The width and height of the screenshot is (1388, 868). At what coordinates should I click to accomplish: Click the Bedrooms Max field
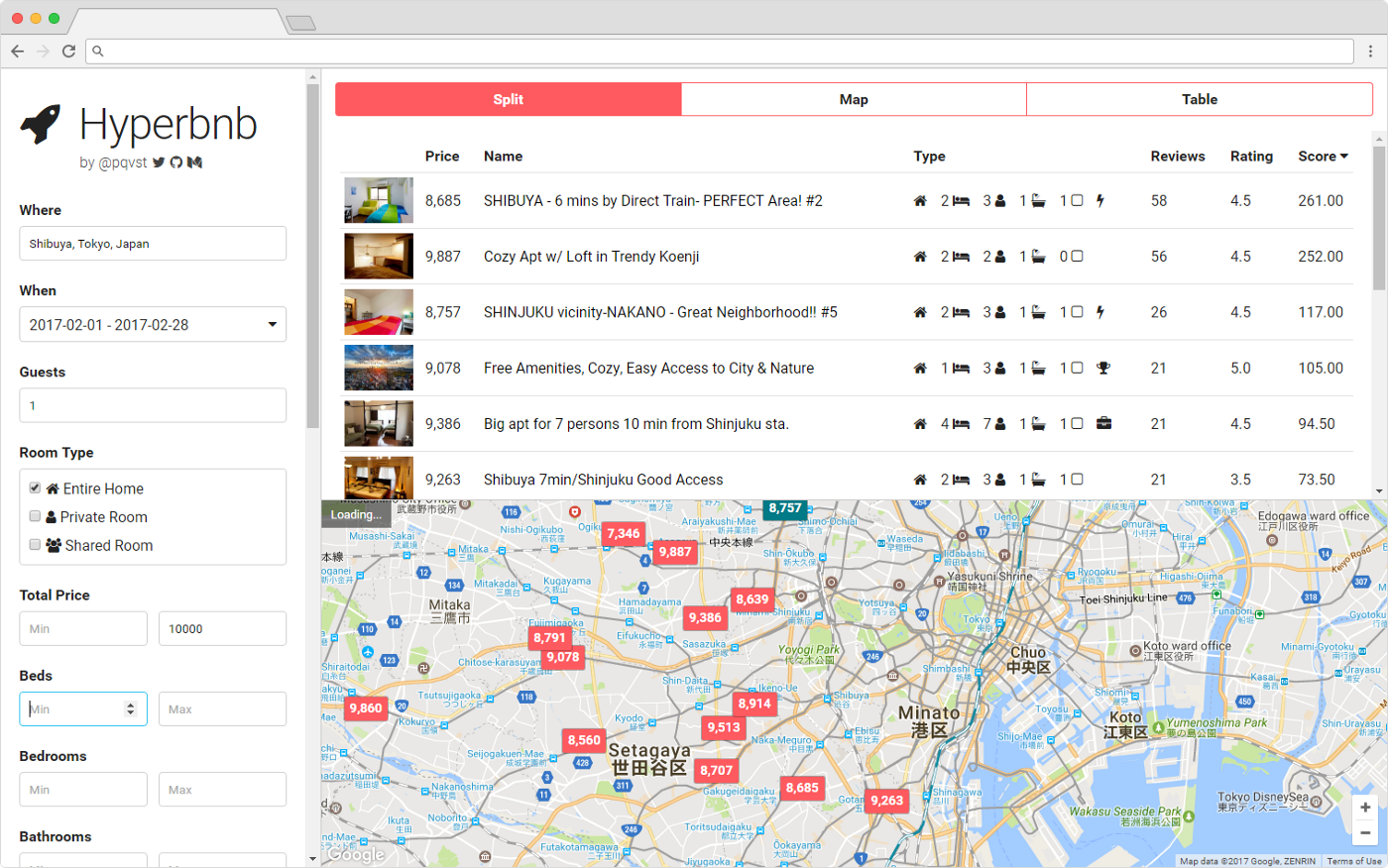click(222, 790)
